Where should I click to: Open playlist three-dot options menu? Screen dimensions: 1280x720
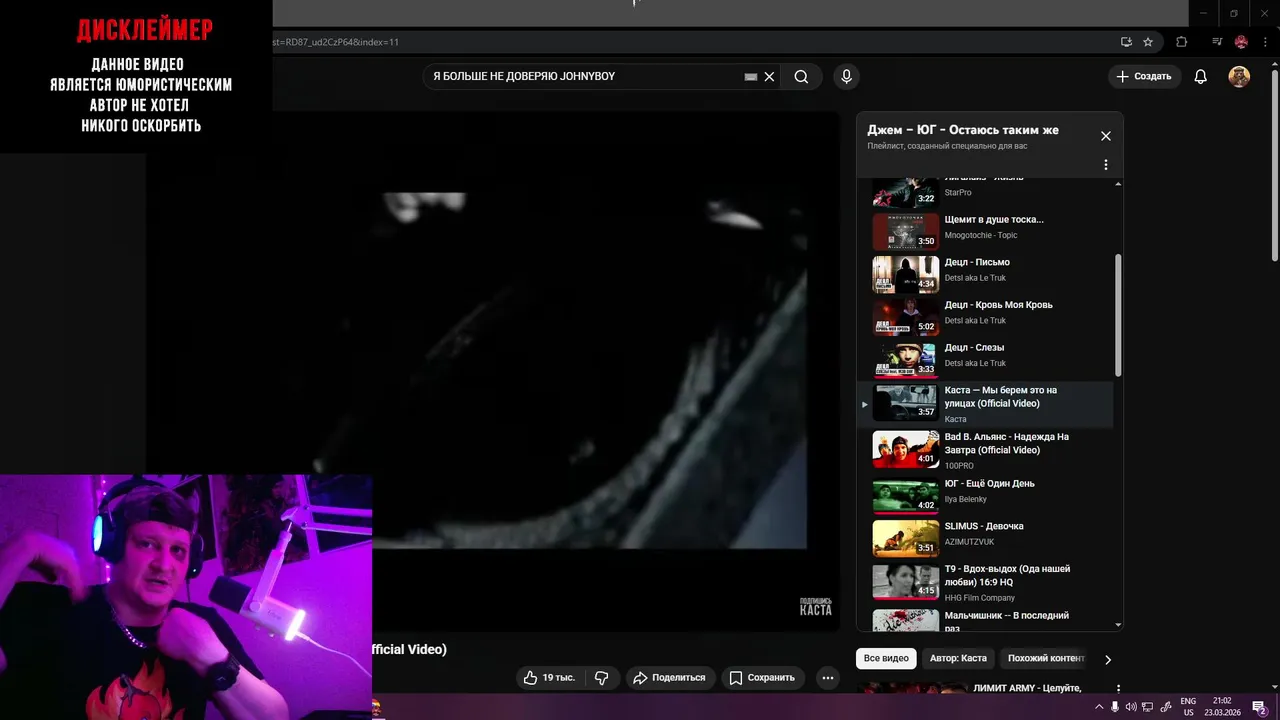click(x=1105, y=165)
